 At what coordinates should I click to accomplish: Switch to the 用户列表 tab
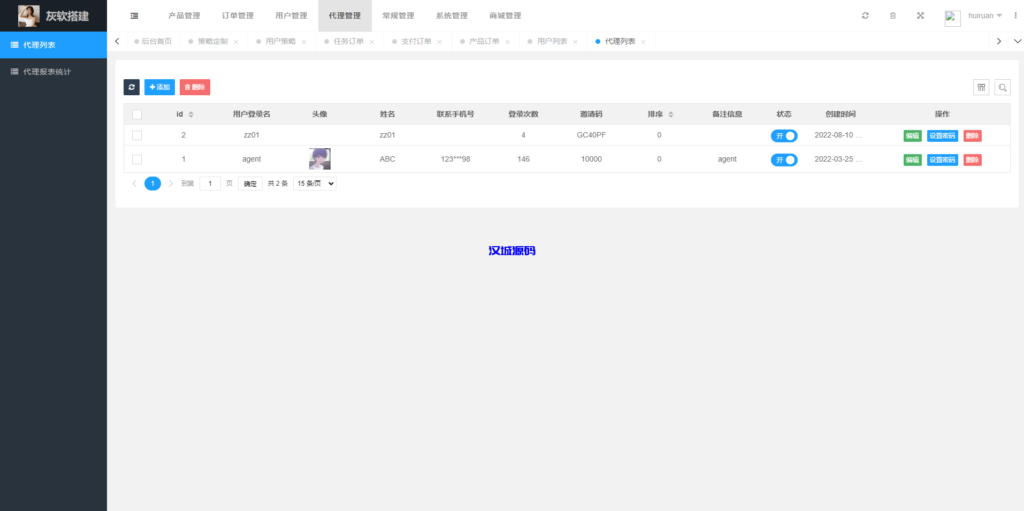pyautogui.click(x=552, y=41)
